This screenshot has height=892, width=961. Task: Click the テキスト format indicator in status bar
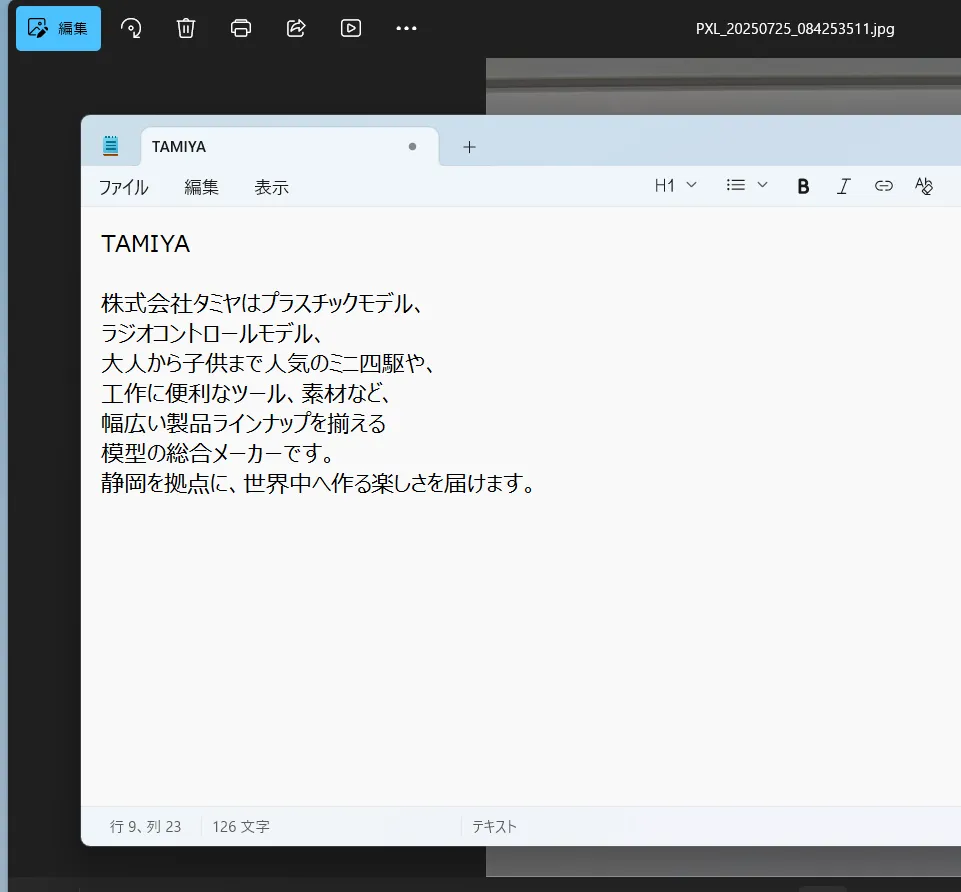point(494,826)
